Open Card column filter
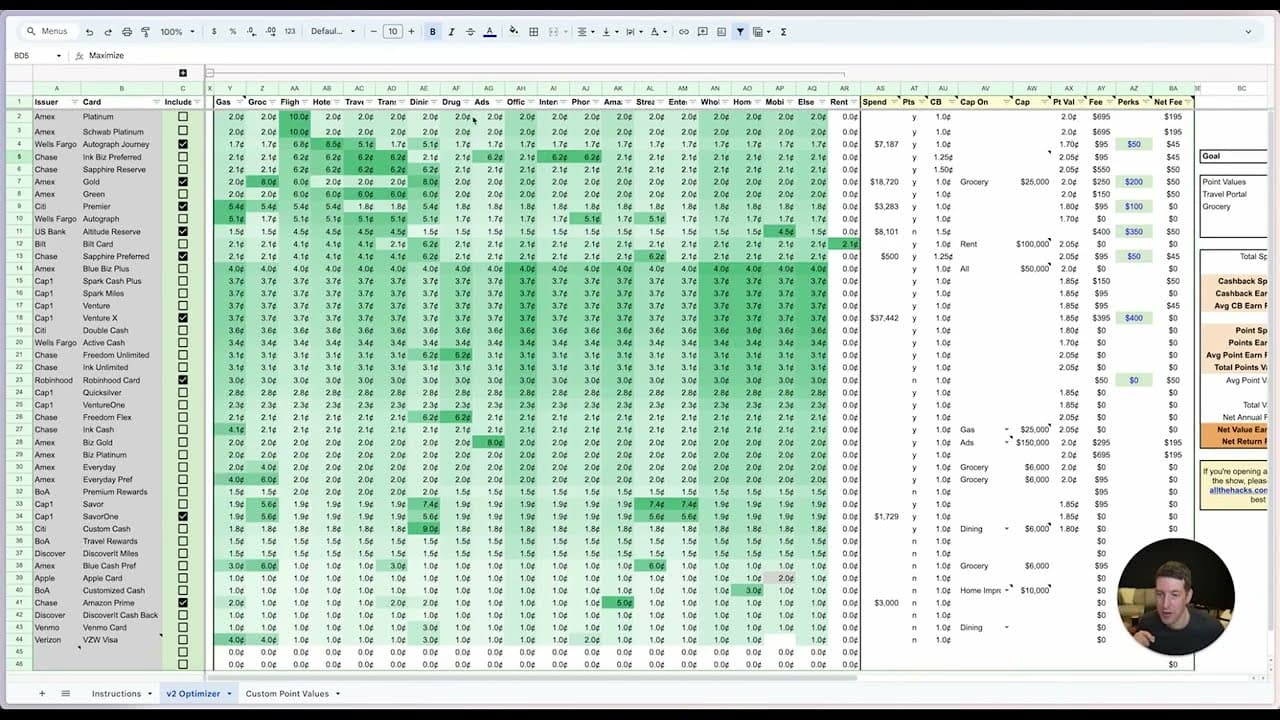 (156, 102)
